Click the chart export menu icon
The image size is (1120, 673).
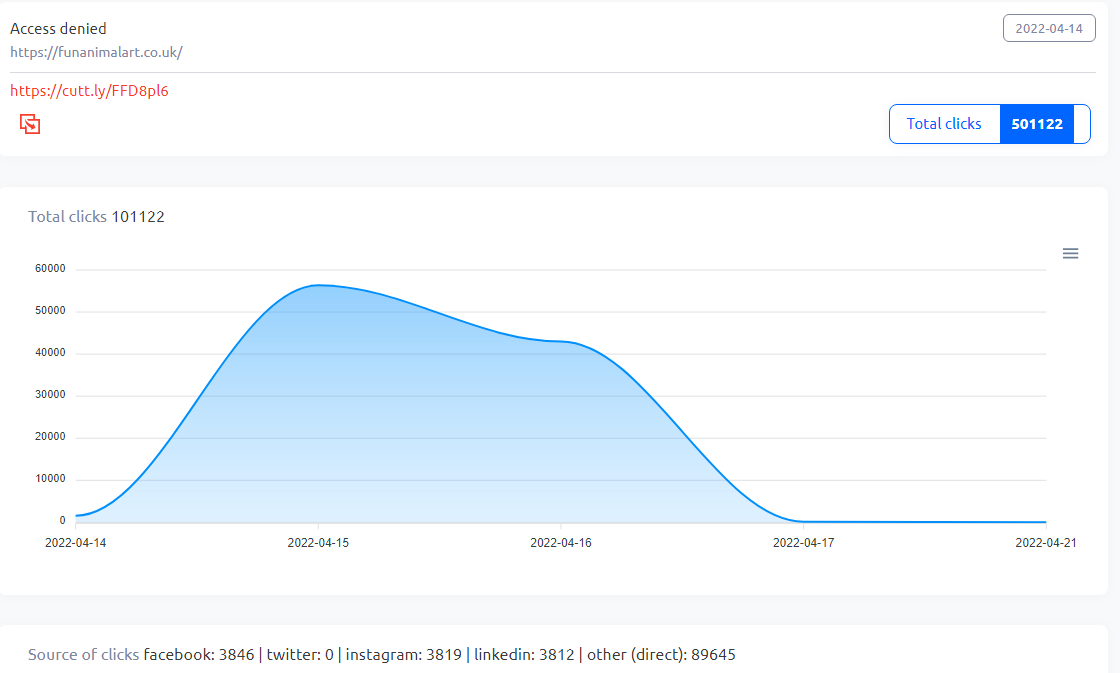click(x=1070, y=253)
